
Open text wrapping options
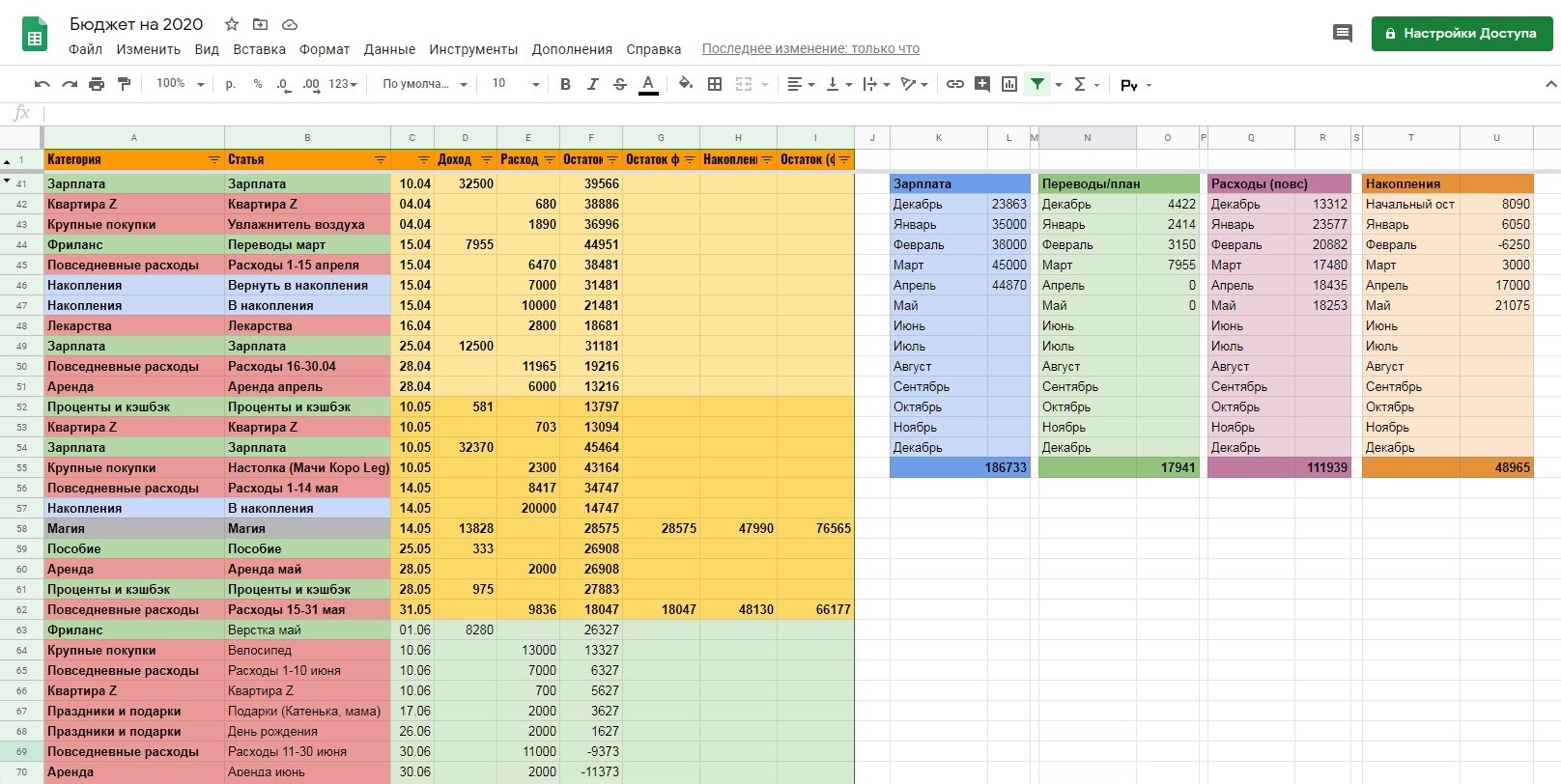875,84
